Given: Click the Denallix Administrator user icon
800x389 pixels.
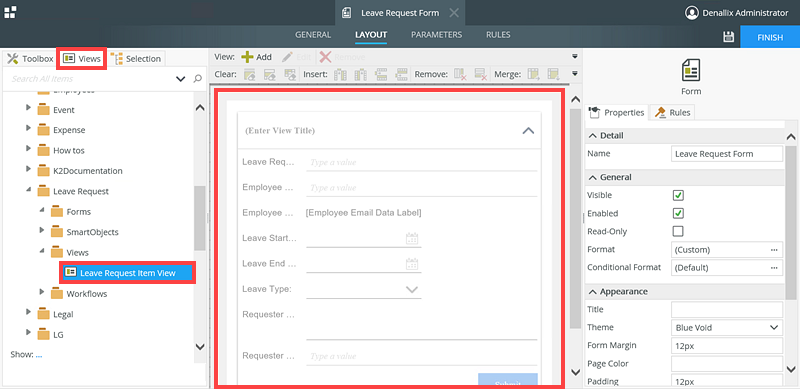Looking at the screenshot, I should point(691,13).
